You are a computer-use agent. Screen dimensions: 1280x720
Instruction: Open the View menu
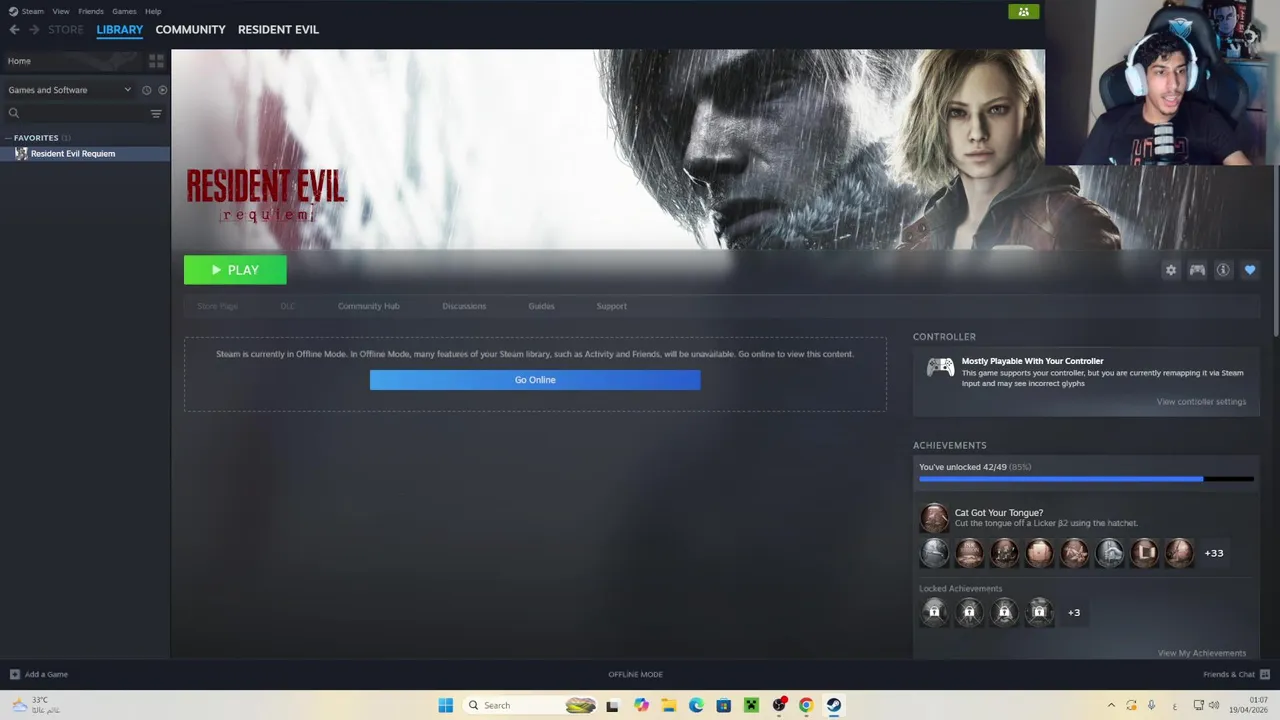[61, 11]
